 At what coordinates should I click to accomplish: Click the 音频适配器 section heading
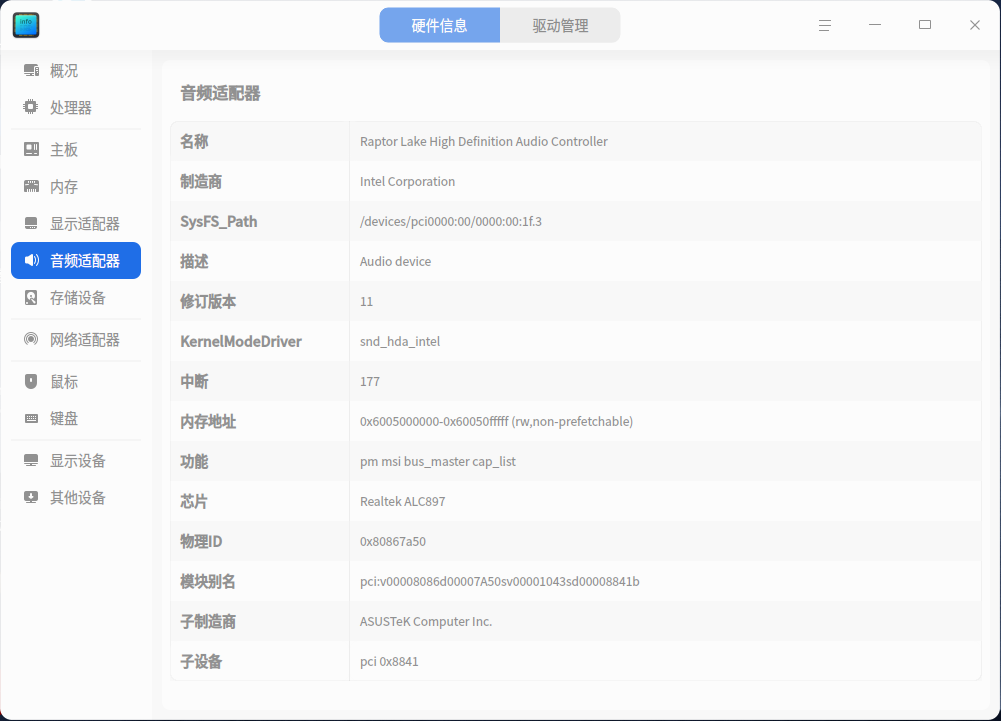click(220, 93)
